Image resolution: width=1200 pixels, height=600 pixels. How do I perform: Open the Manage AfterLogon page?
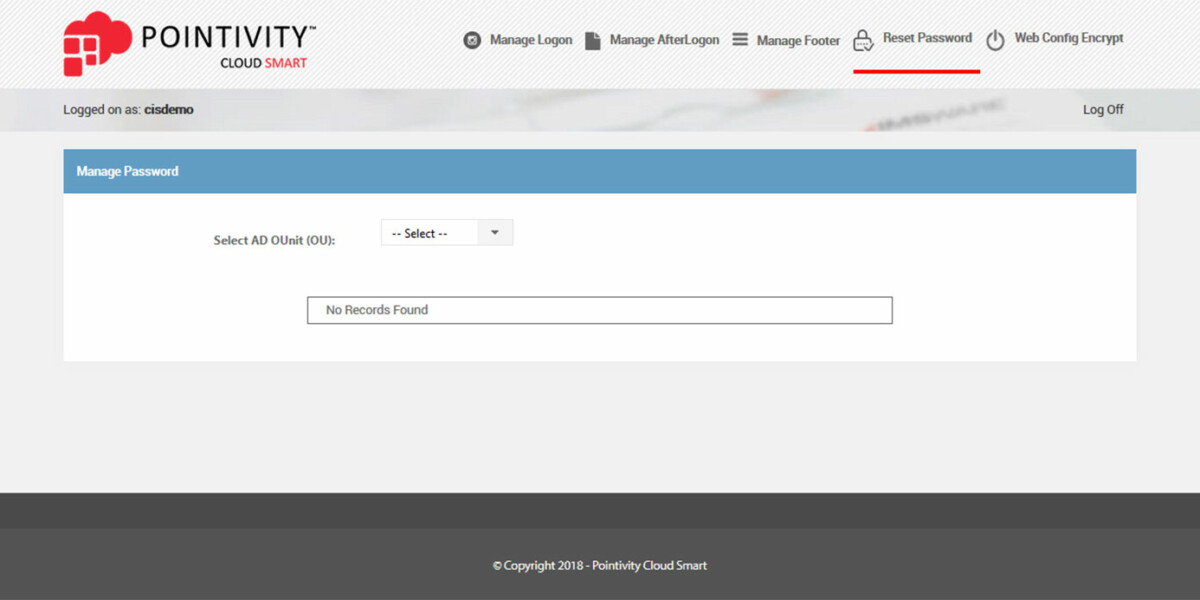point(664,40)
